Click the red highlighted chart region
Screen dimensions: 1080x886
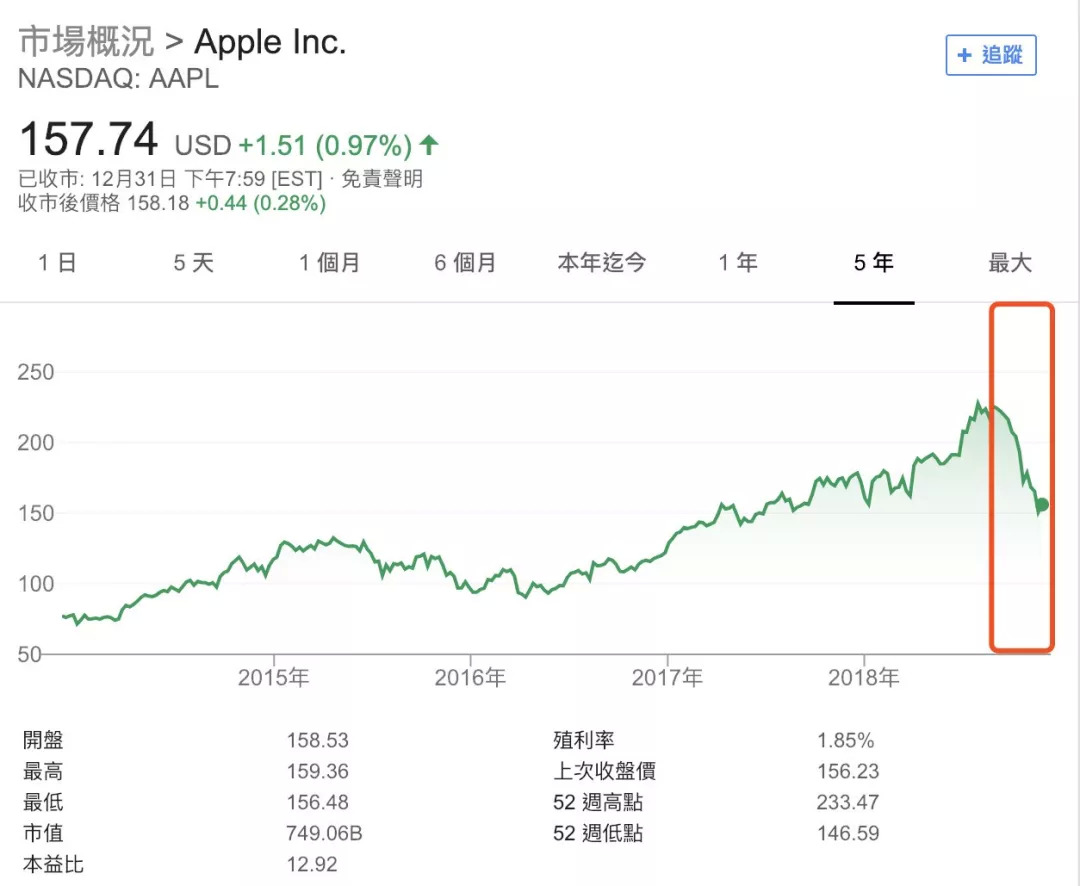(1021, 478)
